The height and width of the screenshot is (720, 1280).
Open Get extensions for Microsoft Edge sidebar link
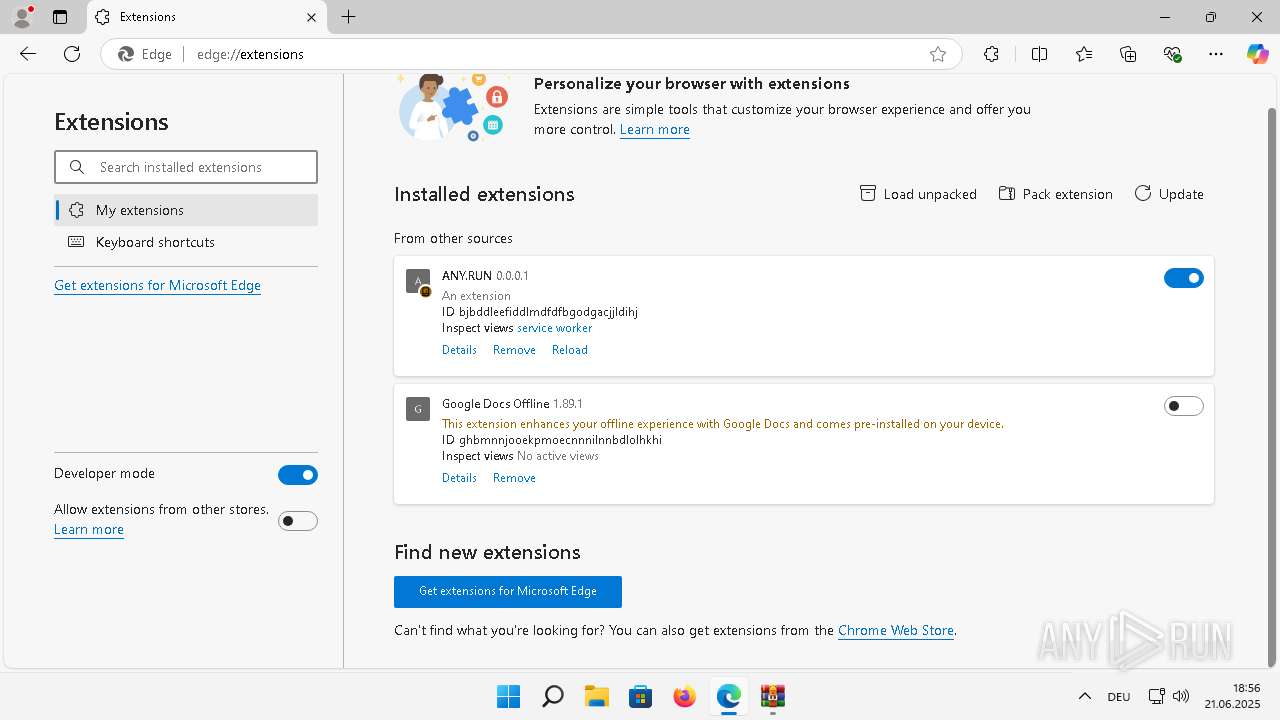157,285
